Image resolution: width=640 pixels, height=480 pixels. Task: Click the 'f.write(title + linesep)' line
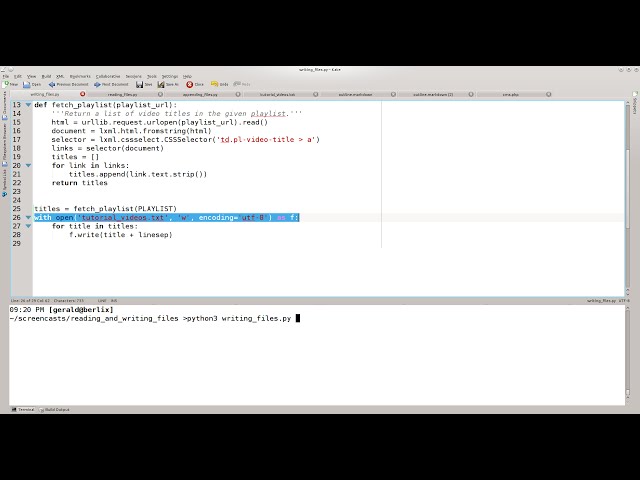120,235
